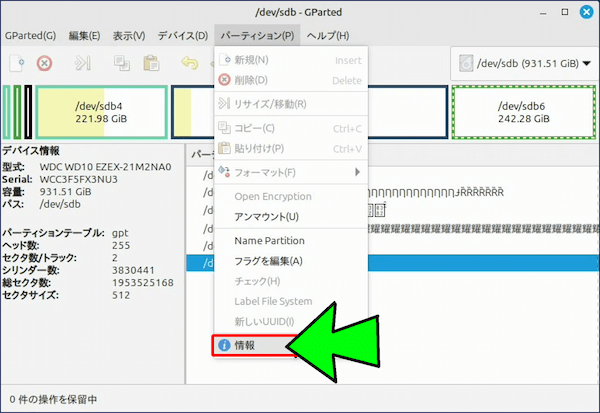The height and width of the screenshot is (413, 600).
Task: Open the 表示(V) menu
Action: 128,36
